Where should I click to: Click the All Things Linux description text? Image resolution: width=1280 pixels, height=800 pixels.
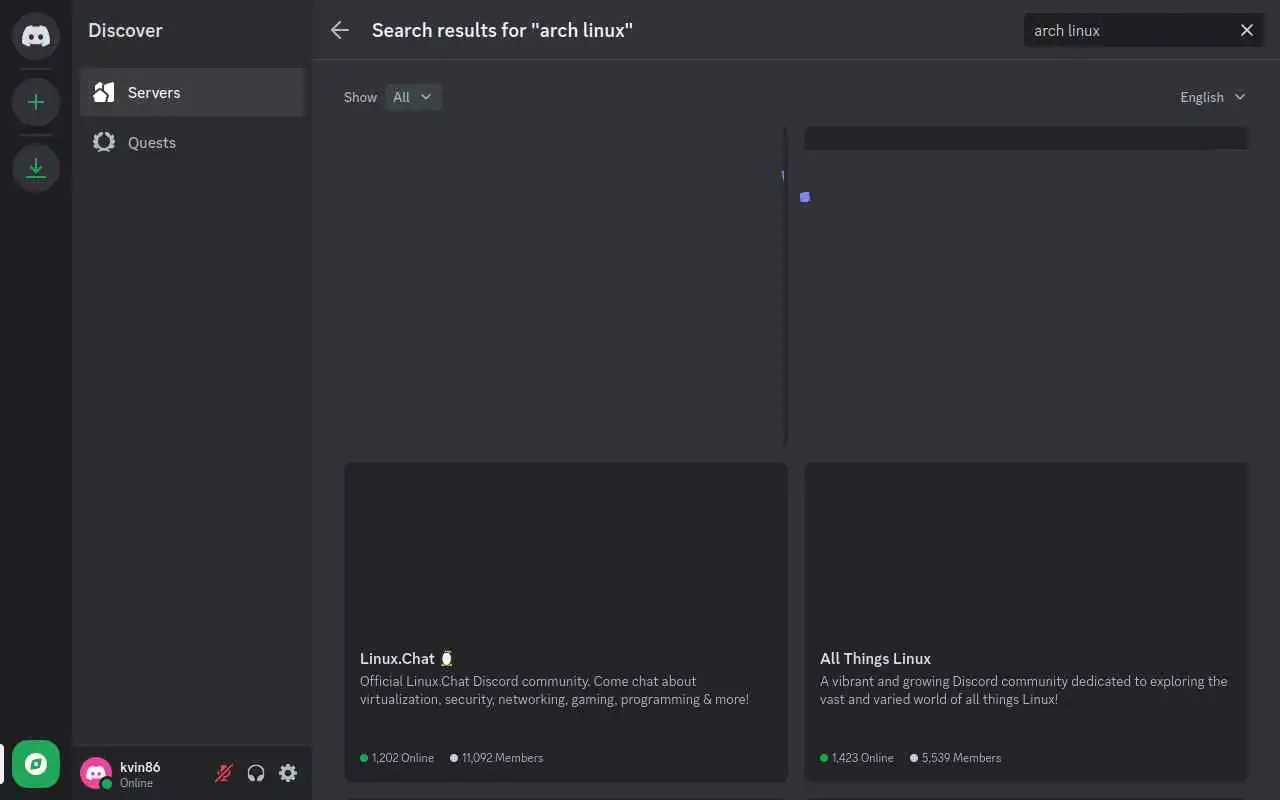coord(1023,690)
